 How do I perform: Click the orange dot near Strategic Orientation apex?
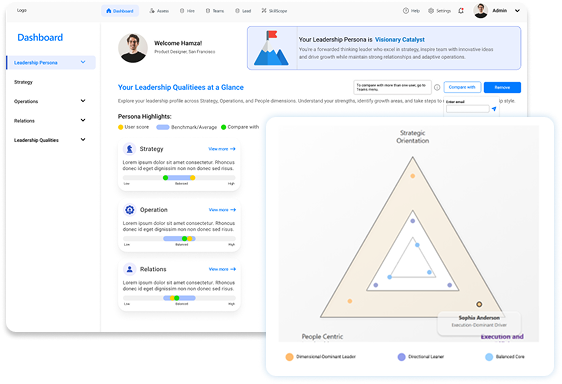click(413, 176)
